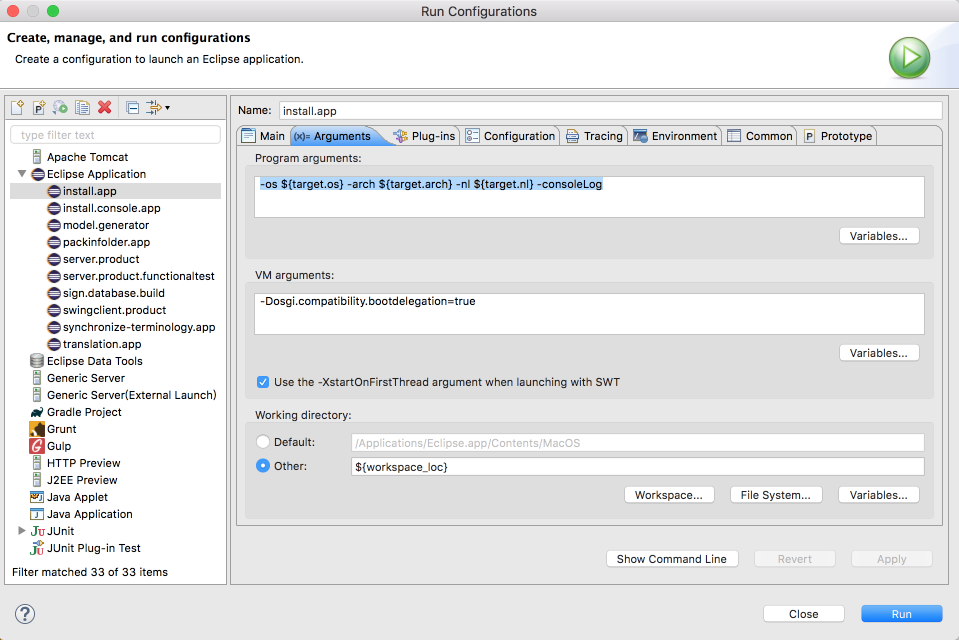Click the type filter text field
Screen dimensions: 959x640
pos(115,135)
